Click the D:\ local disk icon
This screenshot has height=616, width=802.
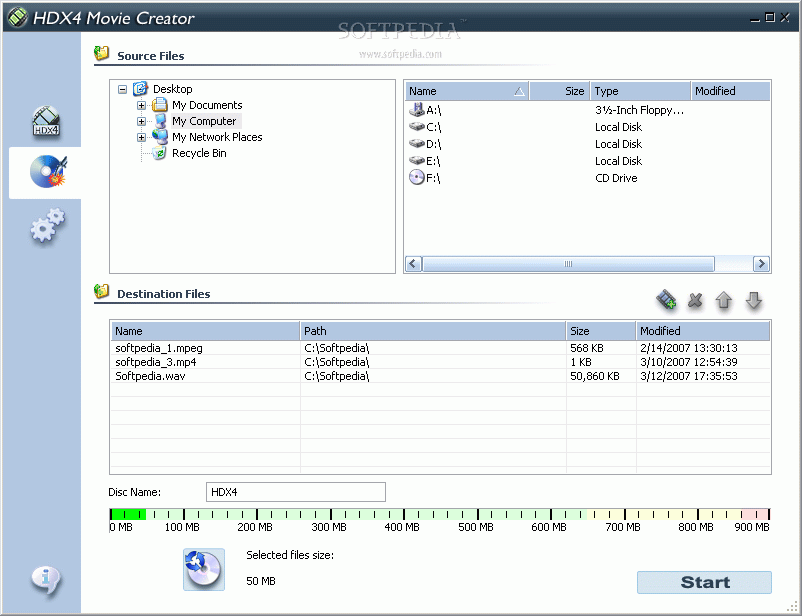pyautogui.click(x=417, y=143)
